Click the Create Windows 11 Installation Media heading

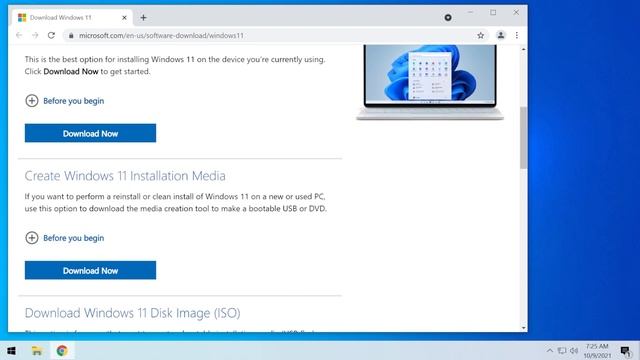[125, 176]
